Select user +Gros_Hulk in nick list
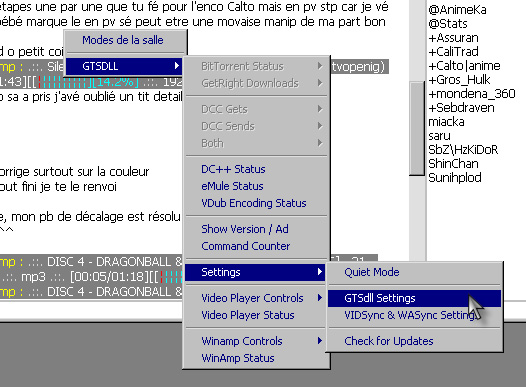 point(459,80)
